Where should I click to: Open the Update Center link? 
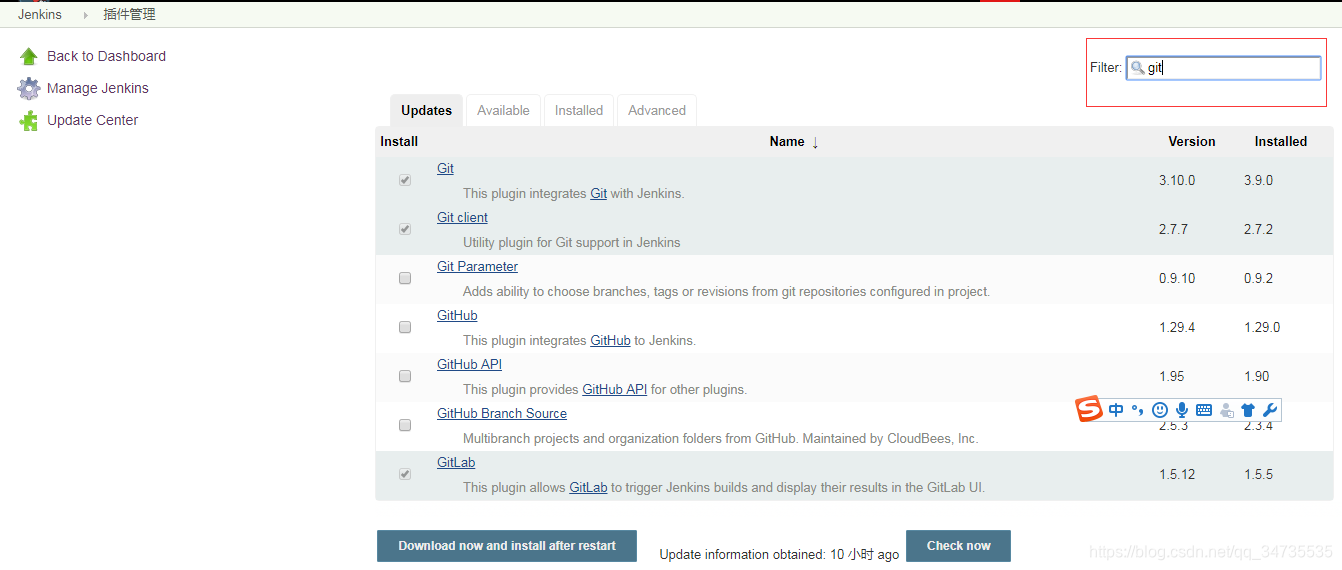92,120
